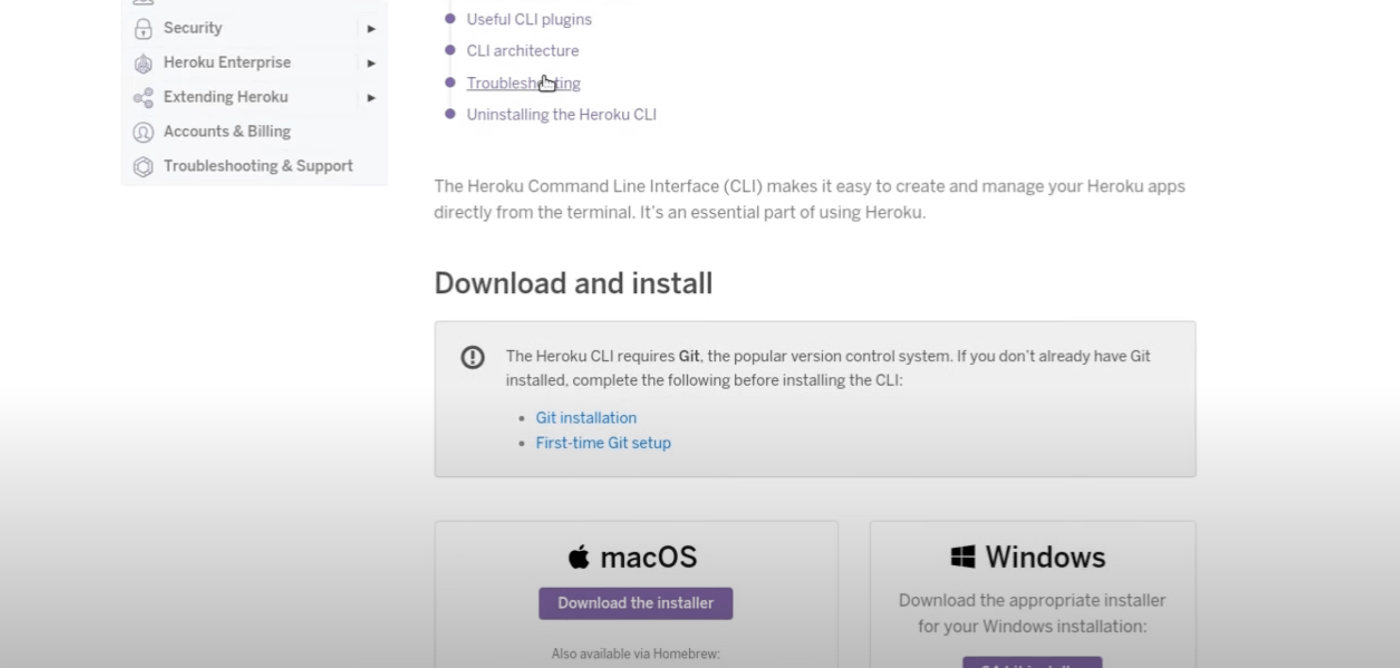Open Troubleshooting & Support in the sidebar
The width and height of the screenshot is (1400, 668).
click(258, 166)
